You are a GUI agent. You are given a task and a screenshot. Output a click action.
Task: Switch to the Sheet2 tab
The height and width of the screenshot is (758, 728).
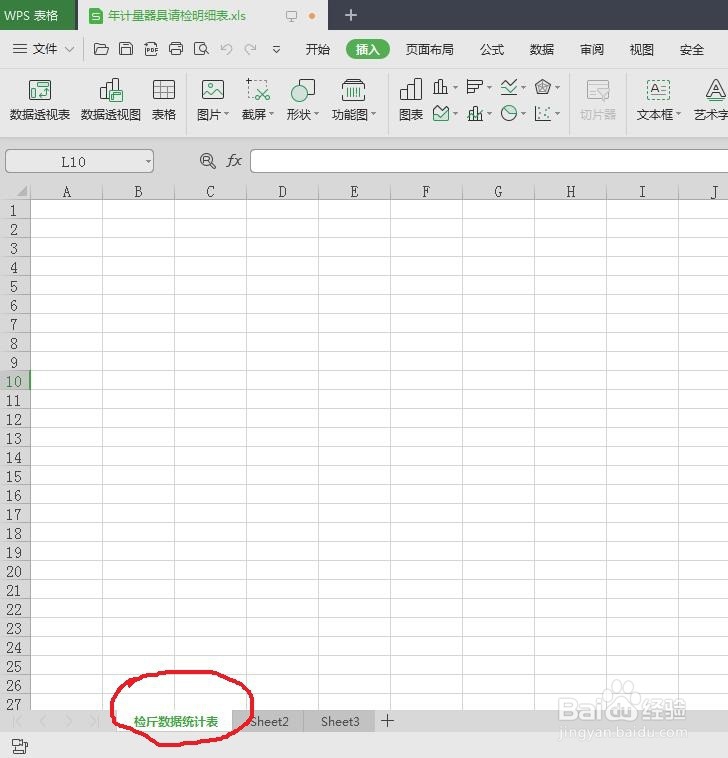(x=269, y=722)
